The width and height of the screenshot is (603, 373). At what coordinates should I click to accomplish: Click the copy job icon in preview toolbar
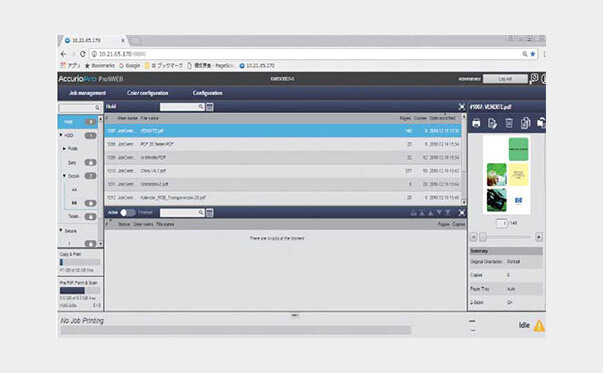tap(525, 123)
